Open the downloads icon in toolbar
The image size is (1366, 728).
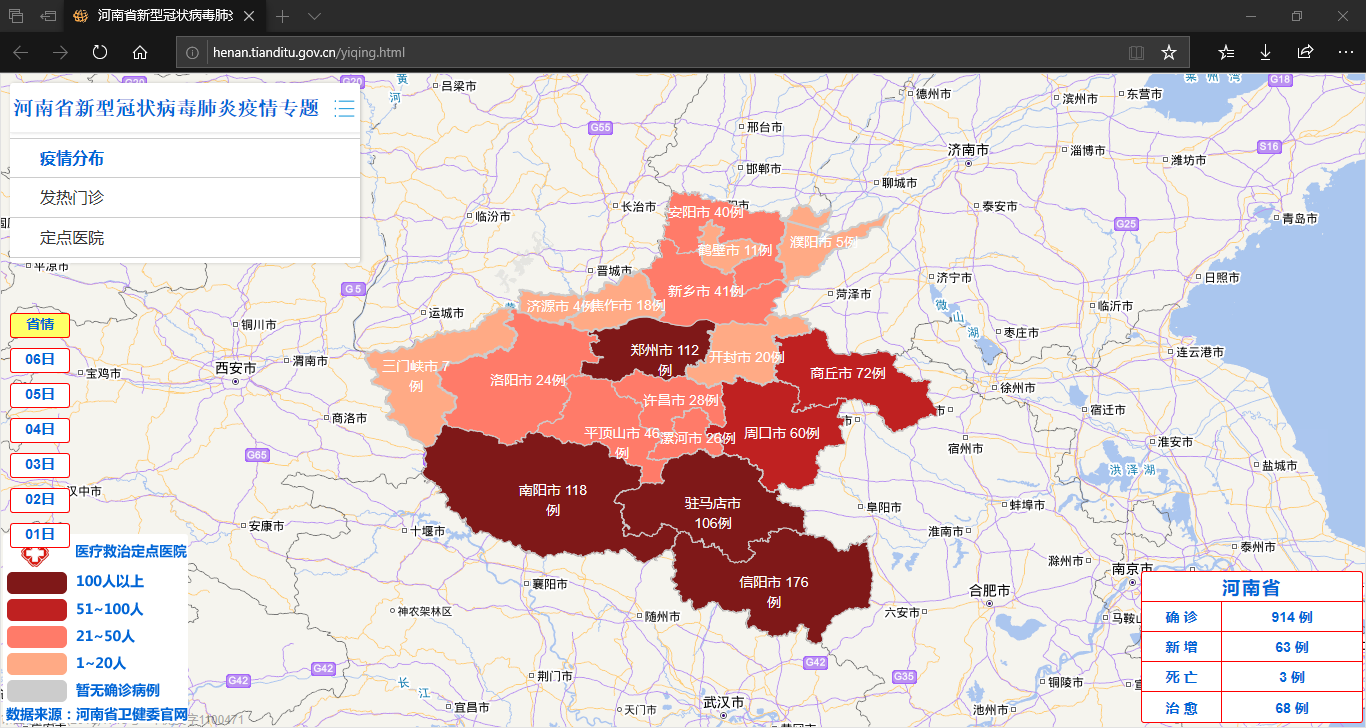point(1265,52)
